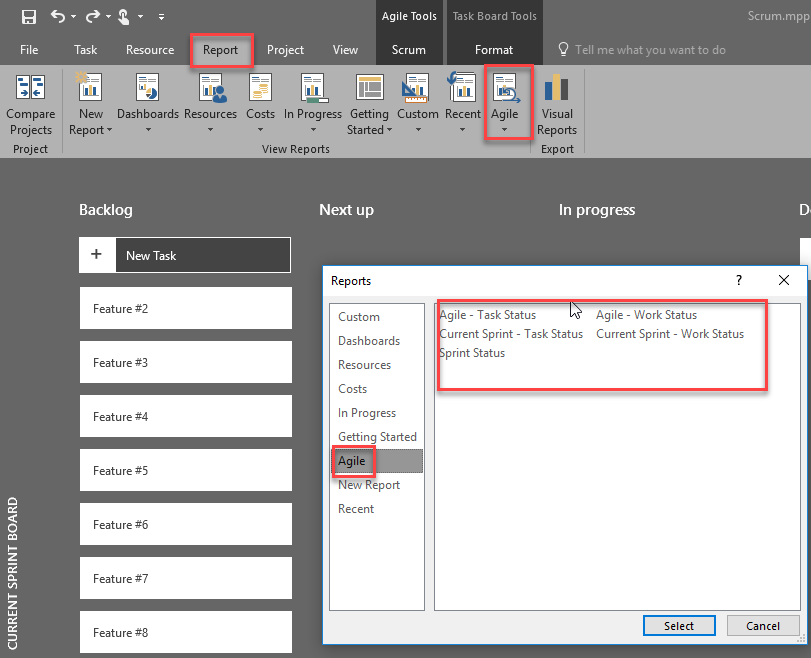The height and width of the screenshot is (658, 811).
Task: Click the Dashboards reports icon
Action: click(148, 88)
